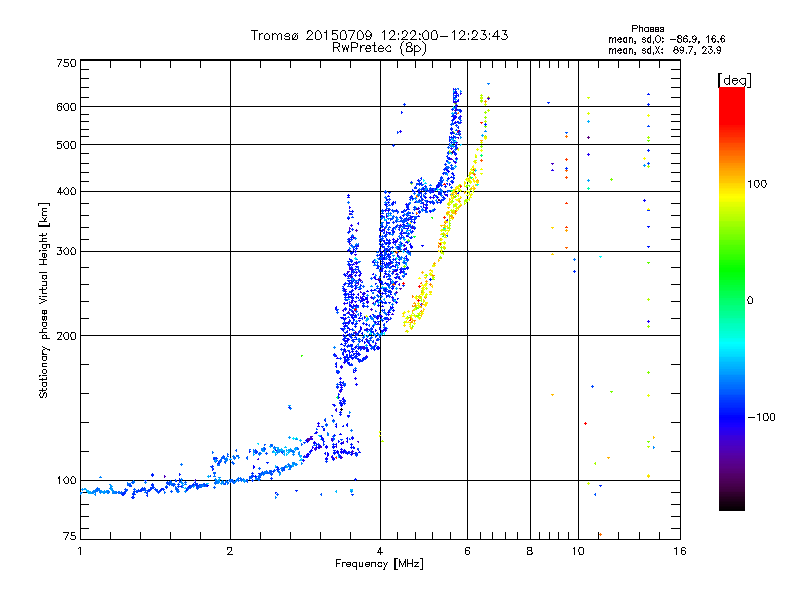Click the x-axis tick label '4'

click(380, 551)
